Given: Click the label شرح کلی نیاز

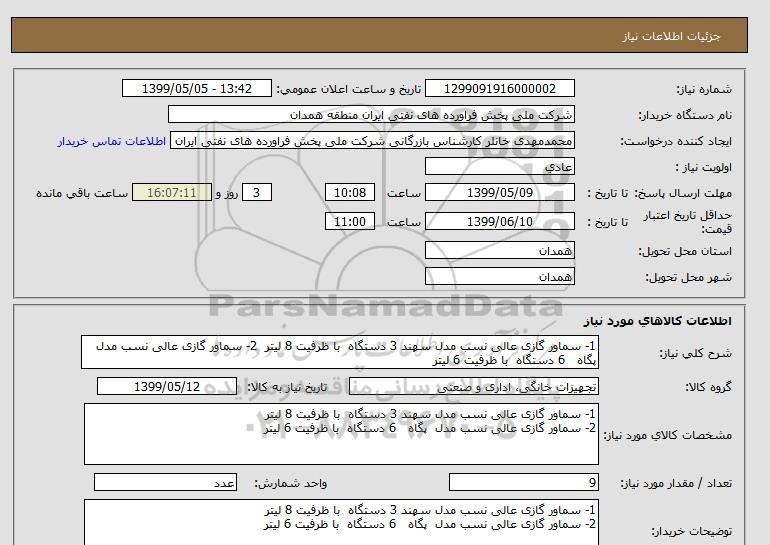Looking at the screenshot, I should pyautogui.click(x=695, y=353).
